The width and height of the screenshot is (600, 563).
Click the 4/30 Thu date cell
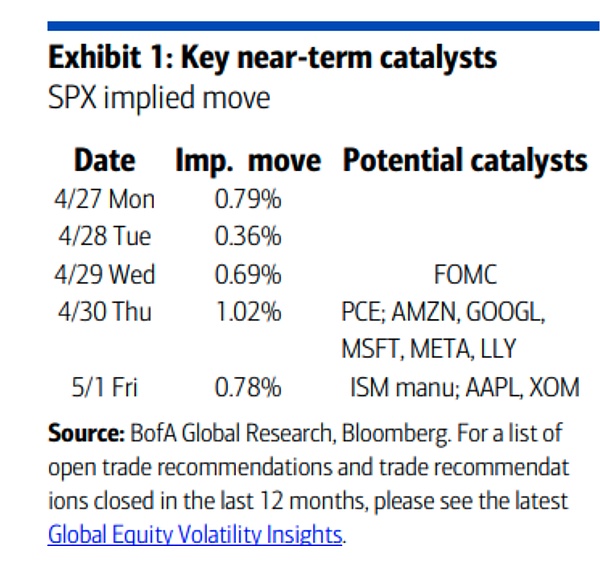coord(103,311)
